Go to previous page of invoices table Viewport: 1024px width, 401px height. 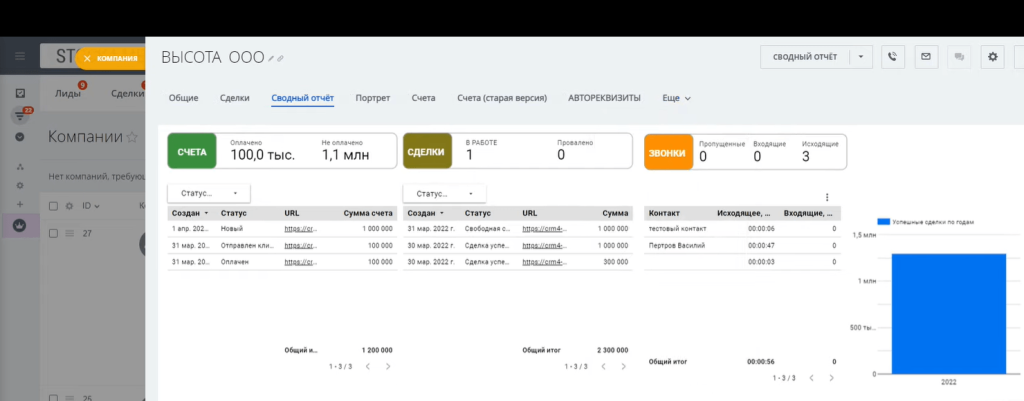[x=368, y=366]
